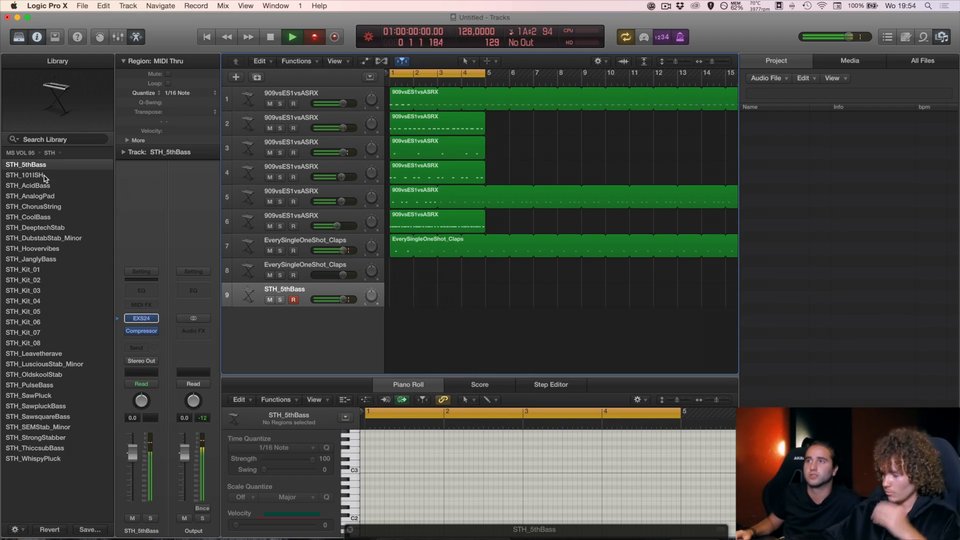Click the Forward transport button
This screenshot has height=540, width=960.
pos(248,37)
